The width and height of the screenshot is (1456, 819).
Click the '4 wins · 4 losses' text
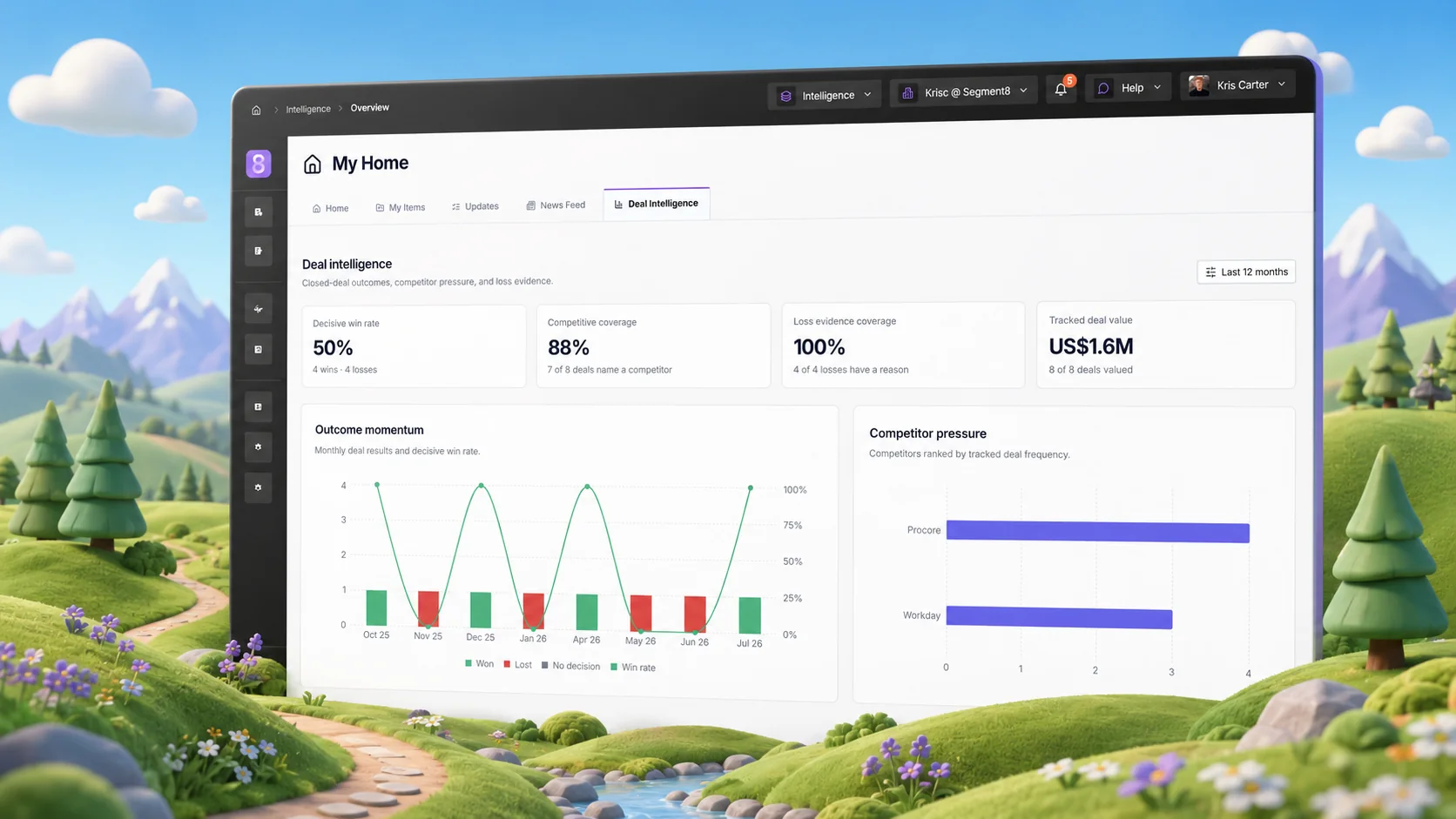[x=345, y=370]
